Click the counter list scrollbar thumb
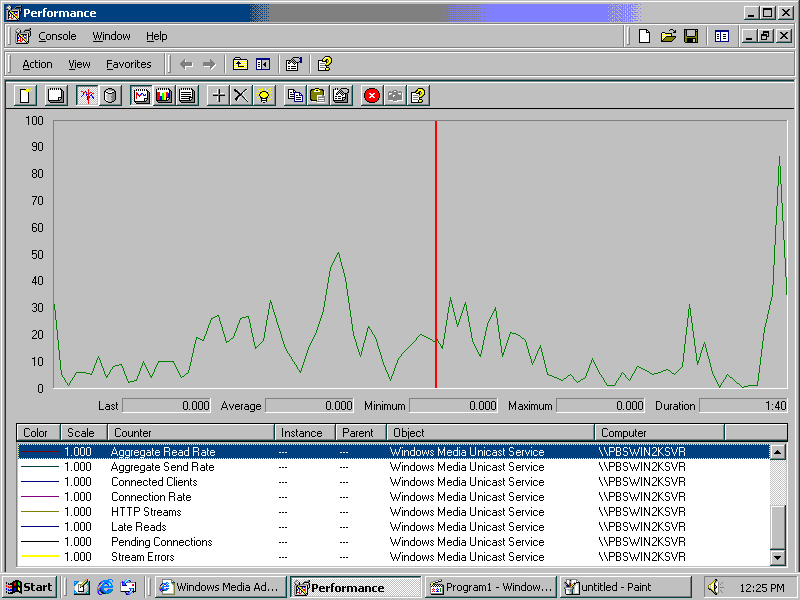The image size is (800, 600). [777, 528]
